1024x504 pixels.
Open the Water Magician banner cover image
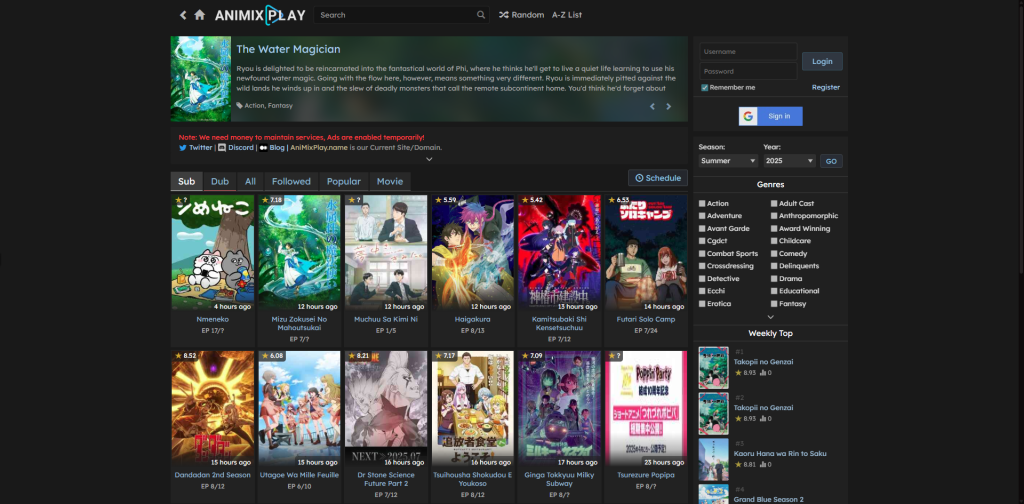pos(200,79)
